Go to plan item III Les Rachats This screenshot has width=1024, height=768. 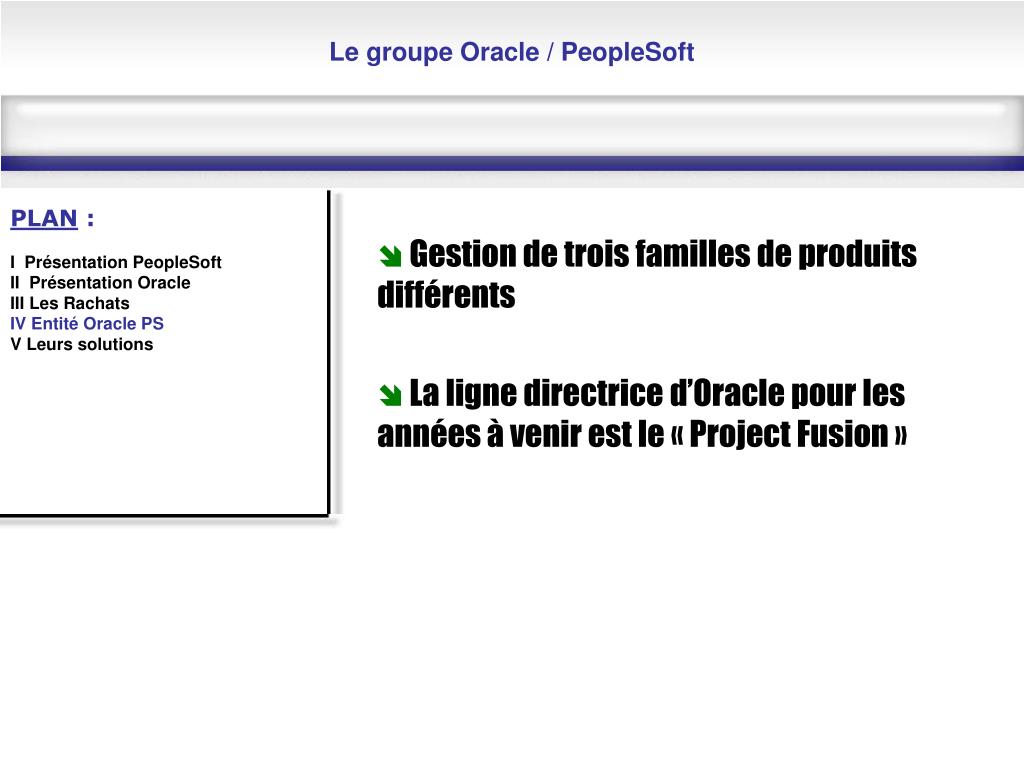pyautogui.click(x=69, y=303)
